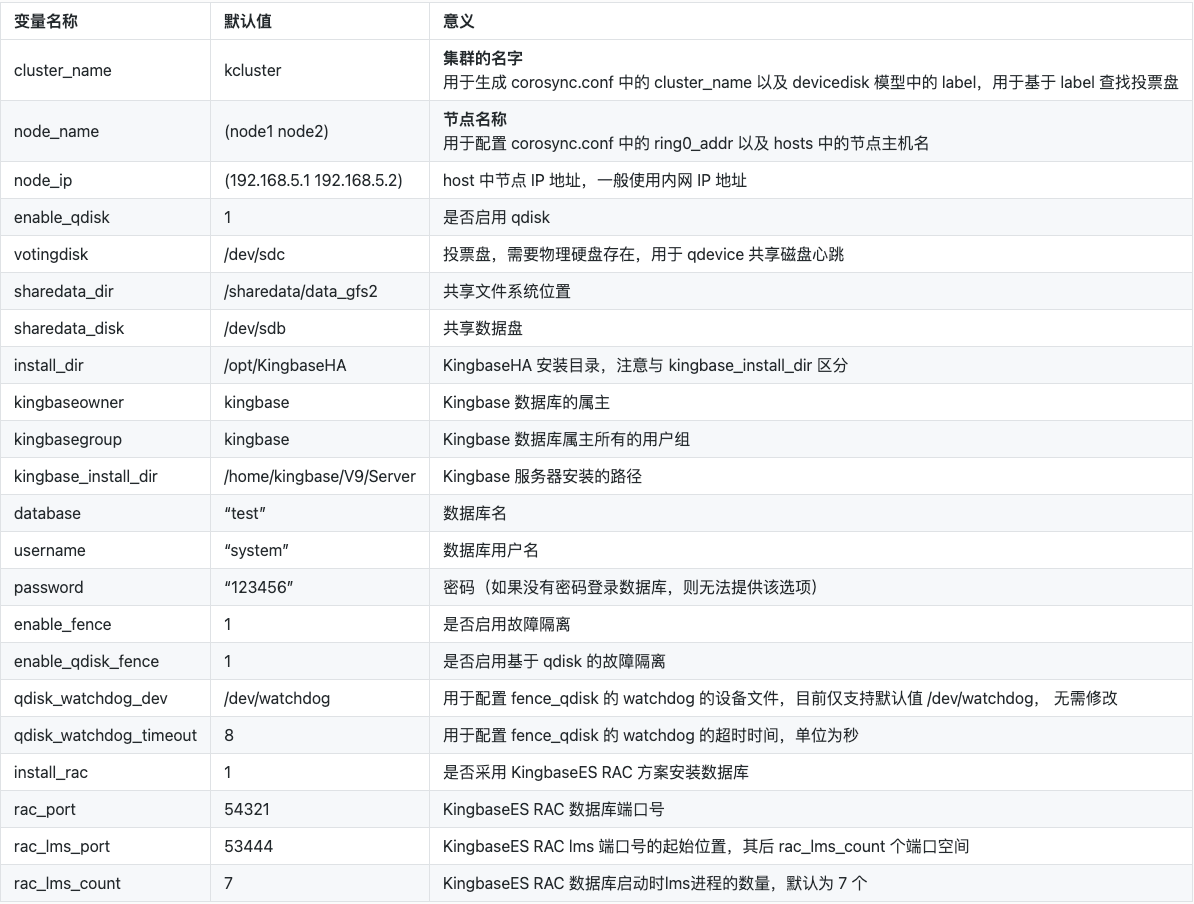Click the votingdisk variable name
Image resolution: width=1194 pixels, height=904 pixels.
51,254
